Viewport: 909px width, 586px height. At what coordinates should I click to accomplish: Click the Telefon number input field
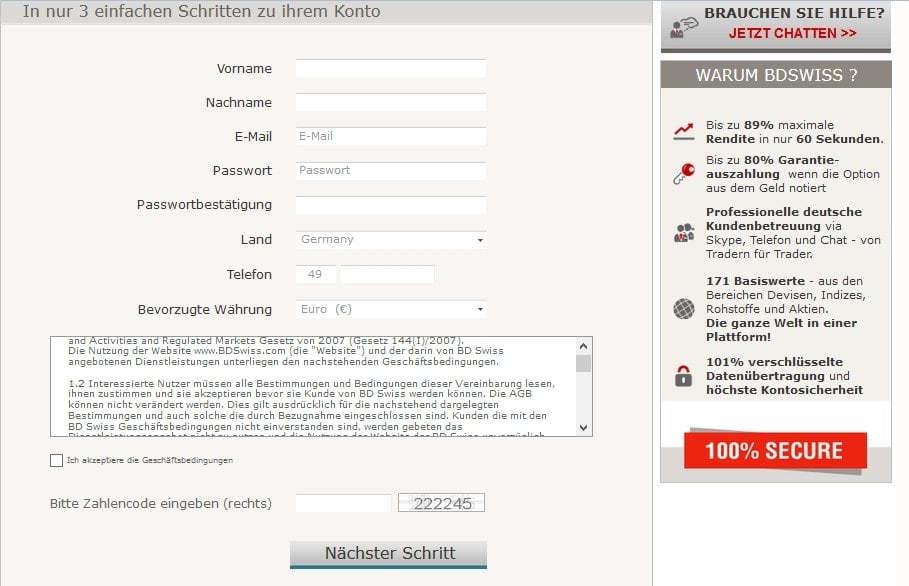point(387,274)
